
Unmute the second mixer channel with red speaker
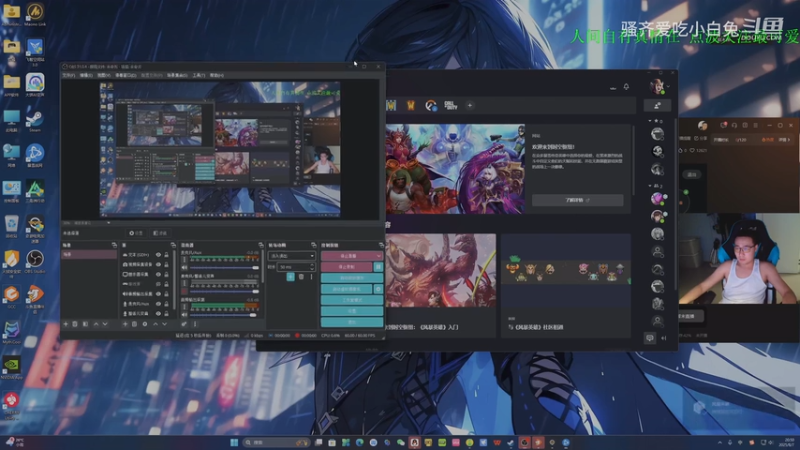coord(185,291)
